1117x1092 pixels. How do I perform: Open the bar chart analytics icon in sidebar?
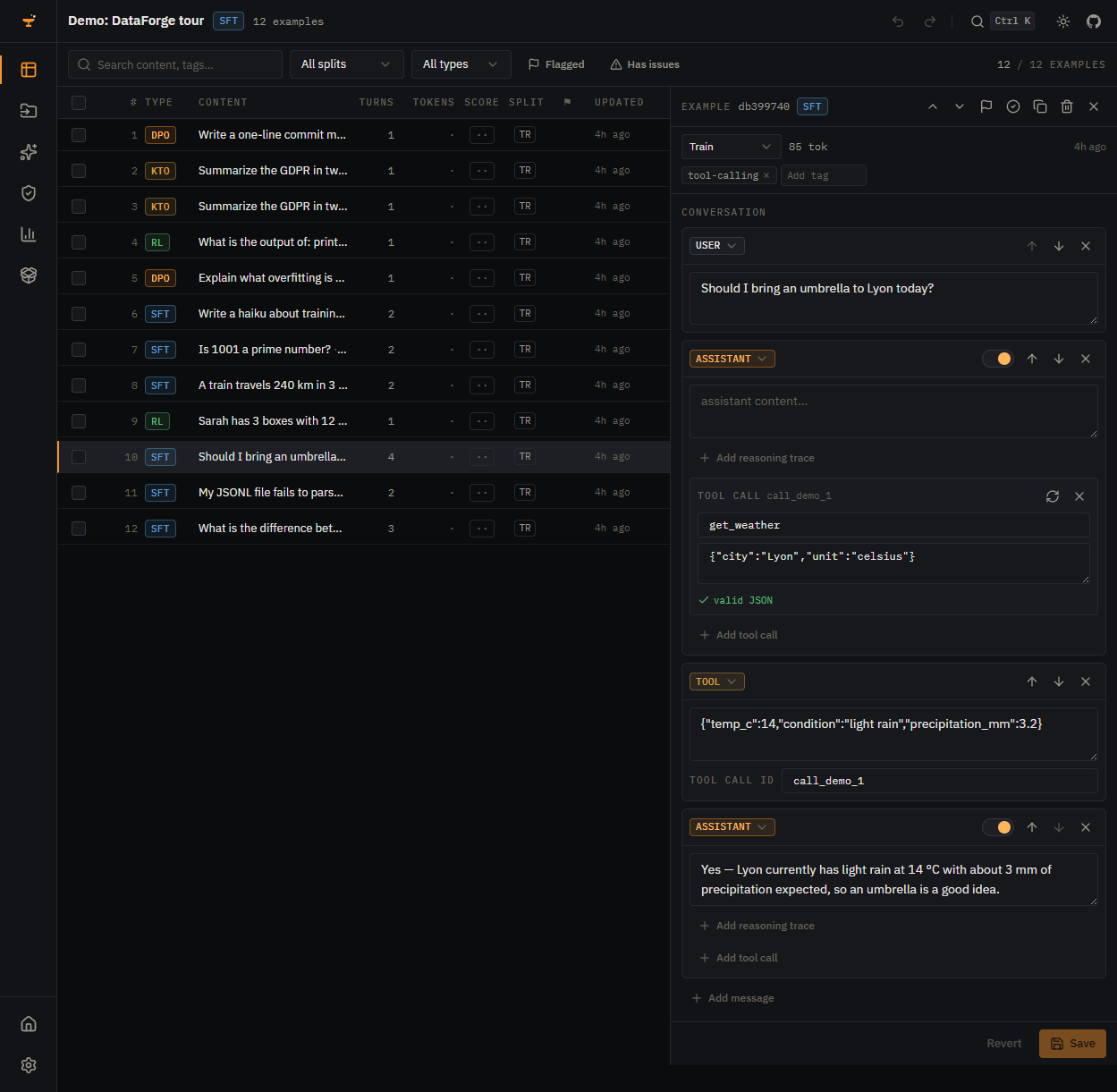pyautogui.click(x=29, y=234)
